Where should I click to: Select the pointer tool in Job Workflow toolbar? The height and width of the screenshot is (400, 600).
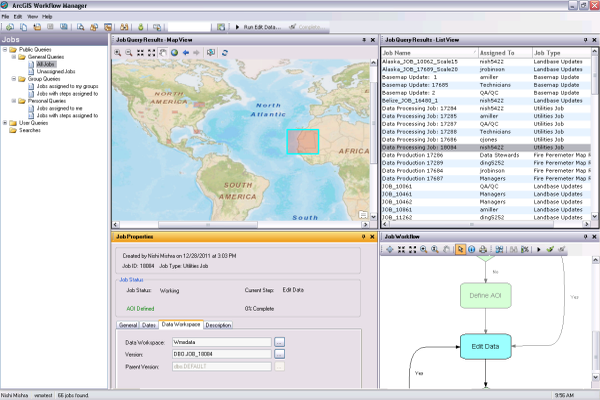click(460, 249)
